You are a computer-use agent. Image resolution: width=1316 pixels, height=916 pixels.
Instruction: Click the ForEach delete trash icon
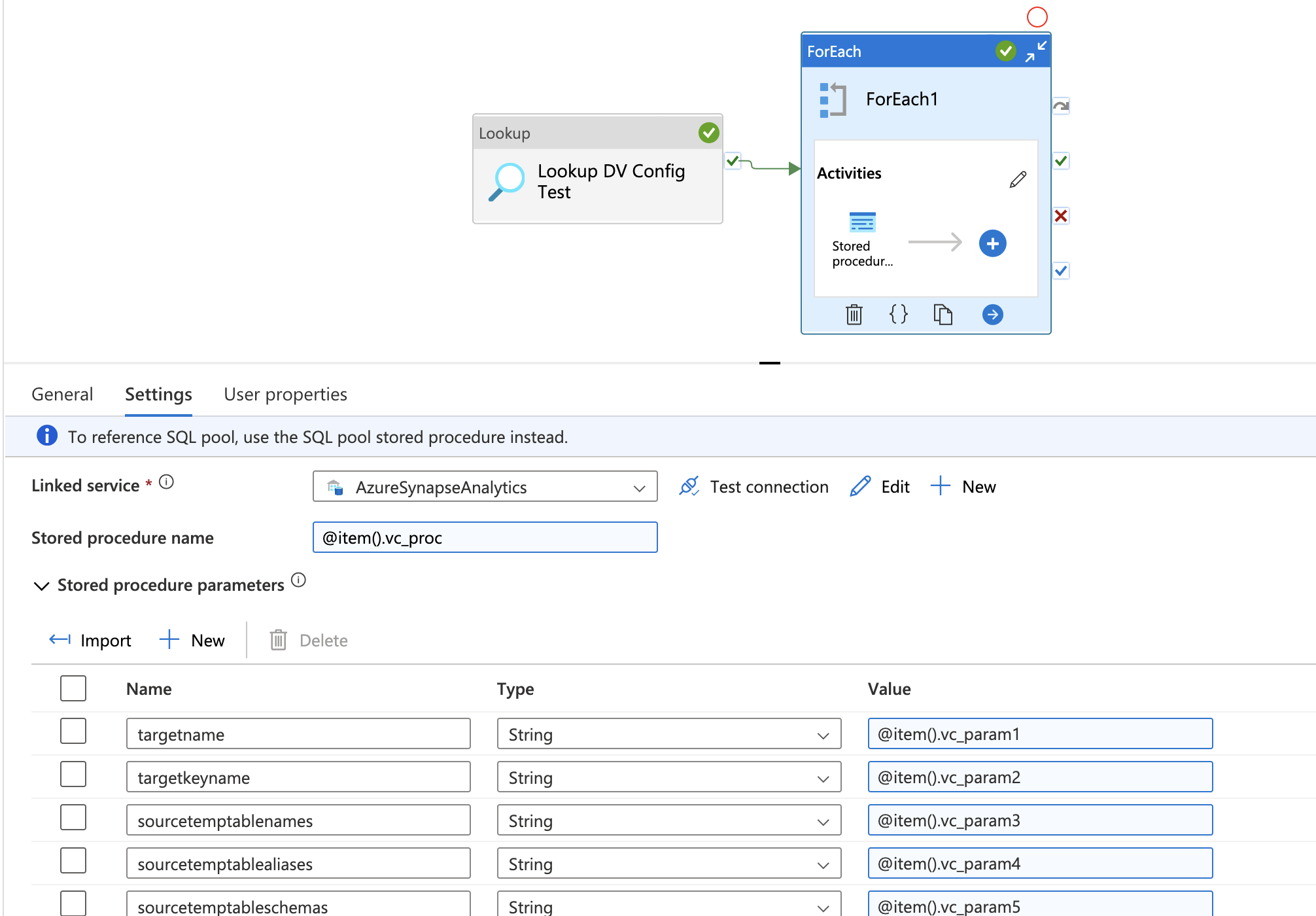[x=854, y=315]
